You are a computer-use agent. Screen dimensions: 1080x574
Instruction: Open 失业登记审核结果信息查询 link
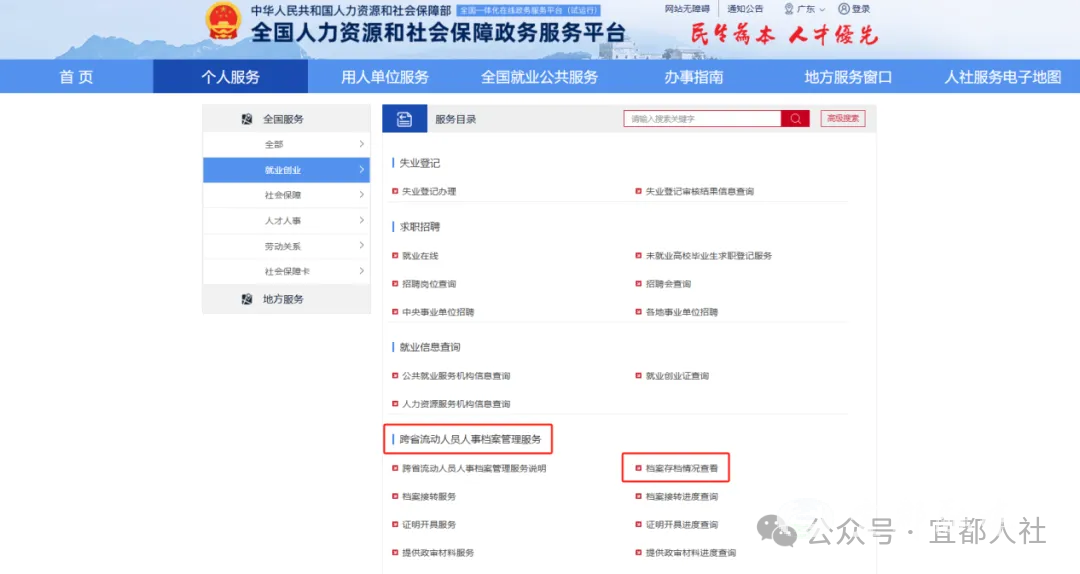click(699, 192)
